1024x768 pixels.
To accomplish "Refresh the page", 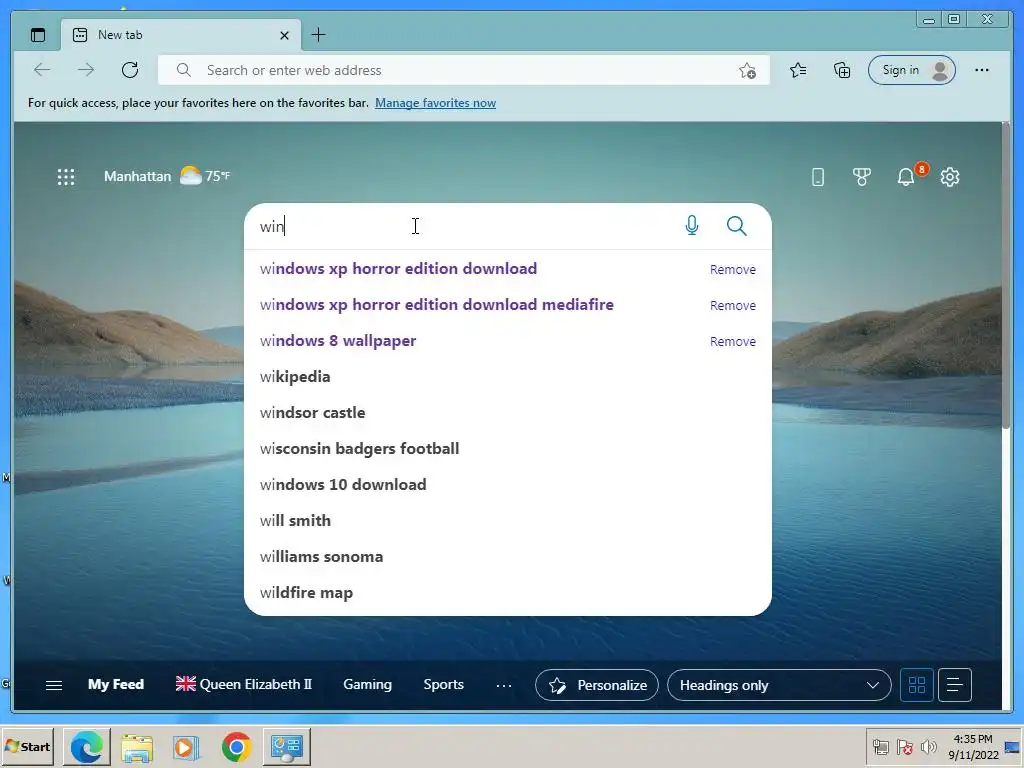I will click(x=130, y=70).
